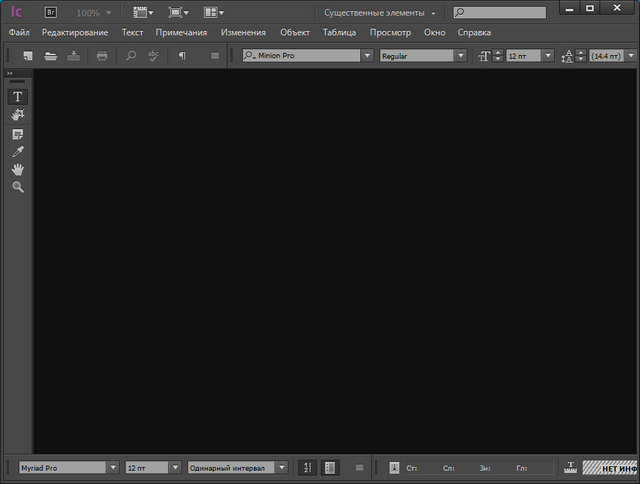Expand the Одинарный интервал spacing dropdown
Viewport: 640px width, 484px height.
[282, 467]
